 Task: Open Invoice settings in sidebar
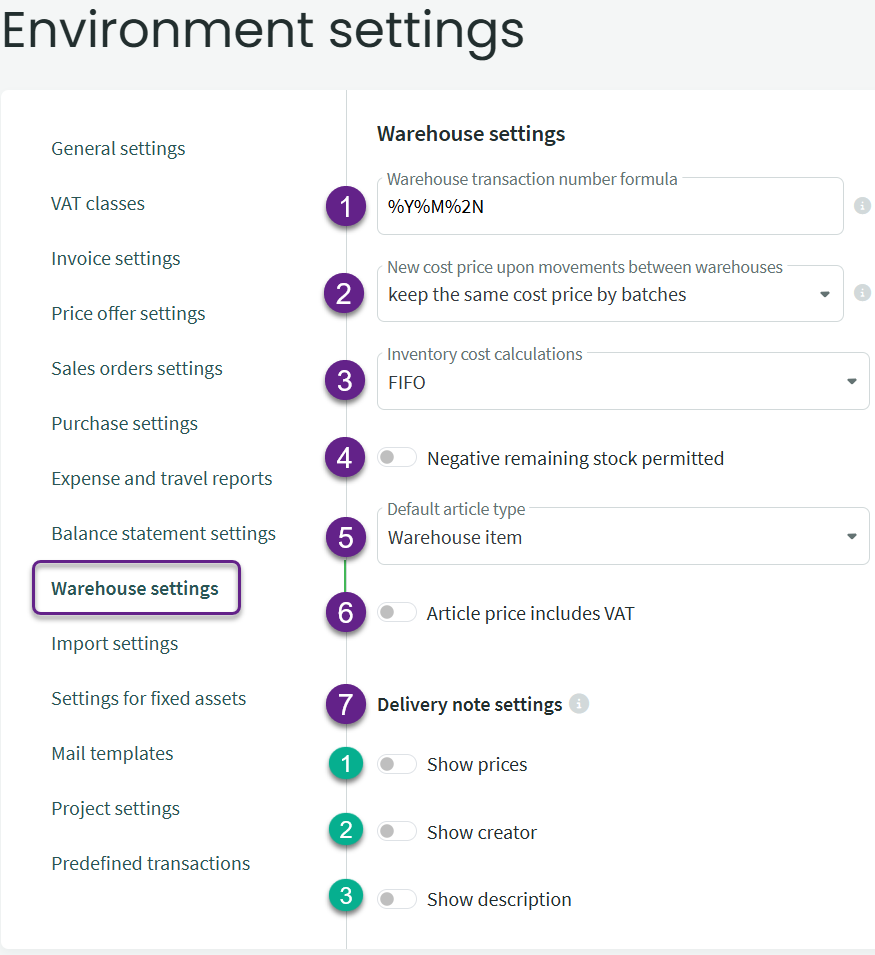[116, 258]
